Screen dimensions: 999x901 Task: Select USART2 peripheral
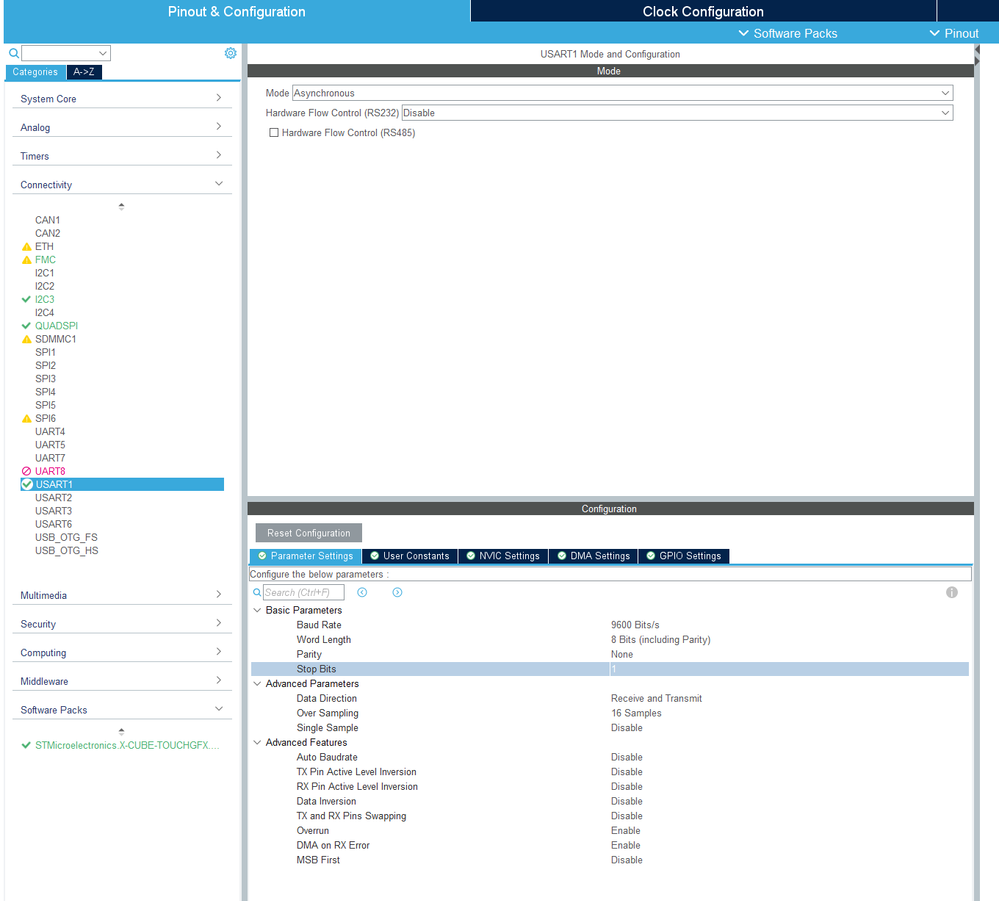54,498
